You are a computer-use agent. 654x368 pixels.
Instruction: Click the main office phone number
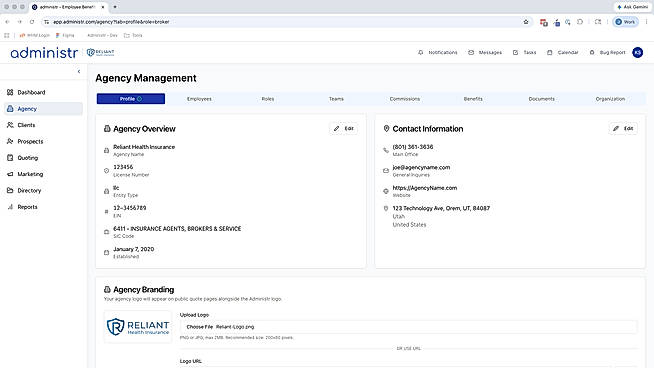tap(413, 147)
